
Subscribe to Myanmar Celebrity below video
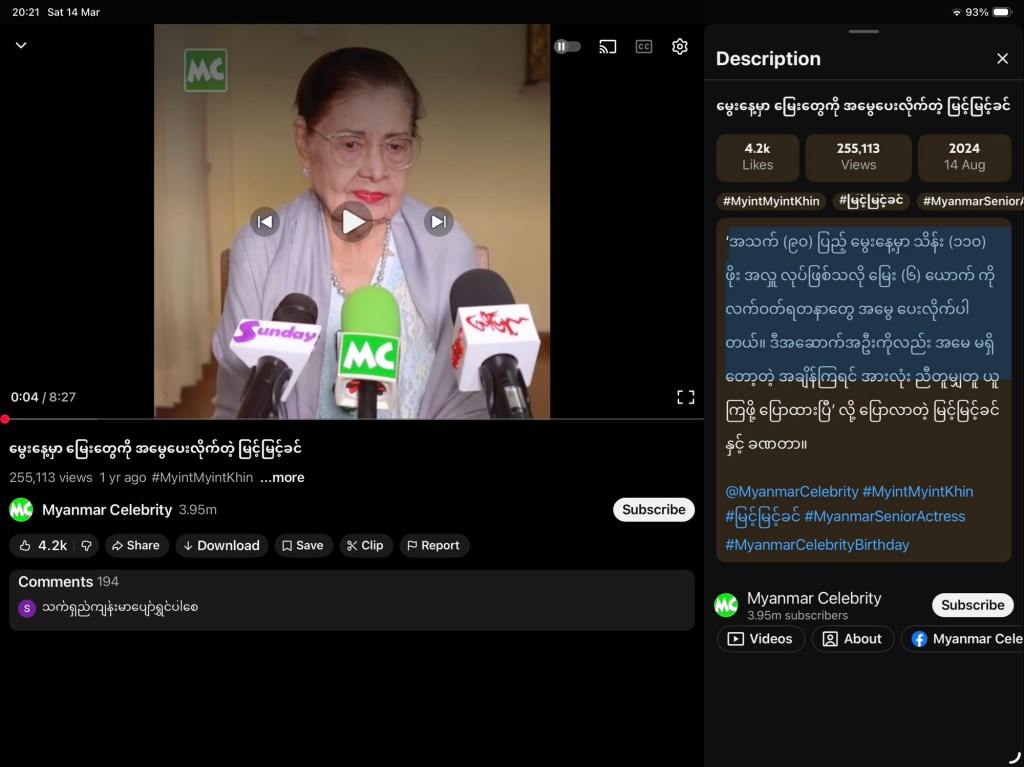pyautogui.click(x=653, y=510)
